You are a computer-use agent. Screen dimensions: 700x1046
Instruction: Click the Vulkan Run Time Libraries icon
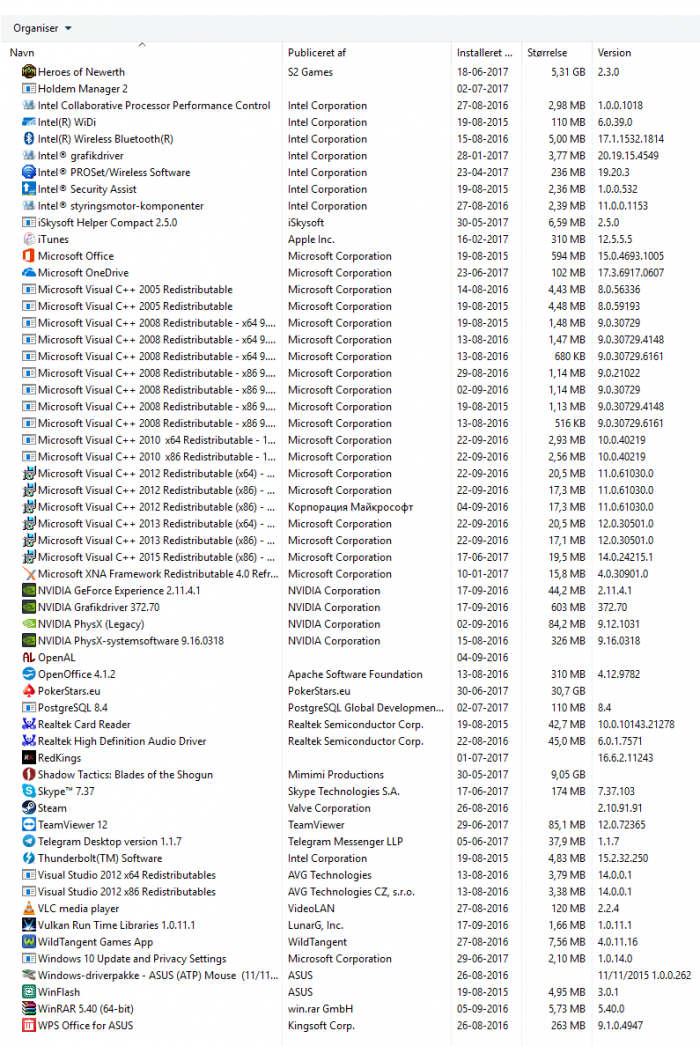click(x=29, y=925)
